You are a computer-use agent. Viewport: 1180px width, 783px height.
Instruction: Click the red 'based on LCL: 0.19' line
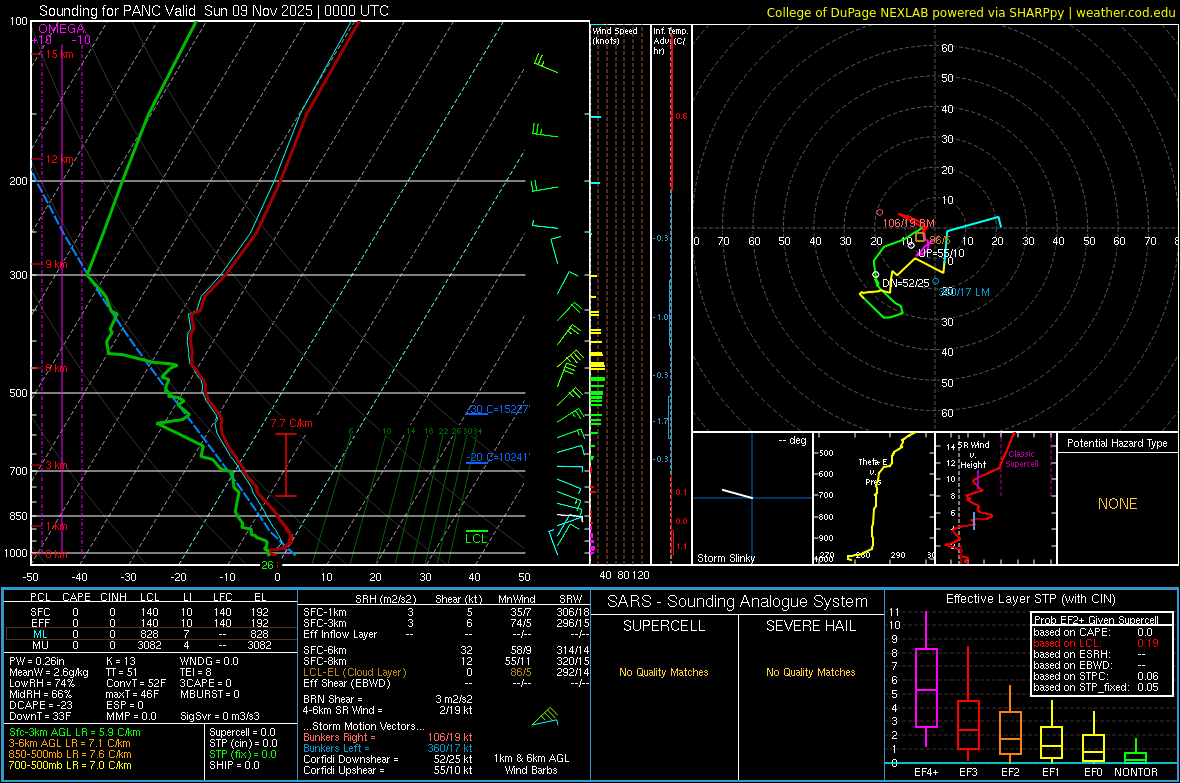(1095, 644)
